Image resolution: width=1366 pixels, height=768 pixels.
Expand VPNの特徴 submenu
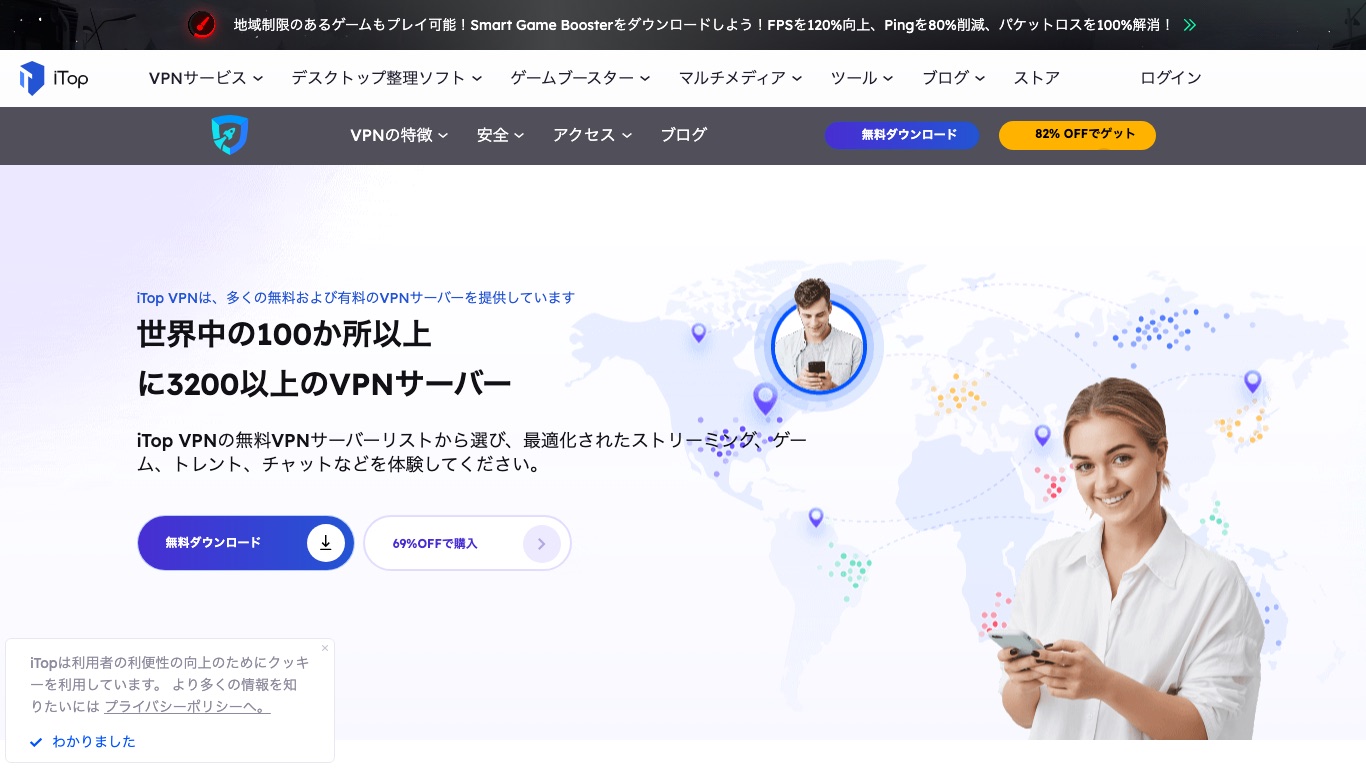click(x=399, y=135)
